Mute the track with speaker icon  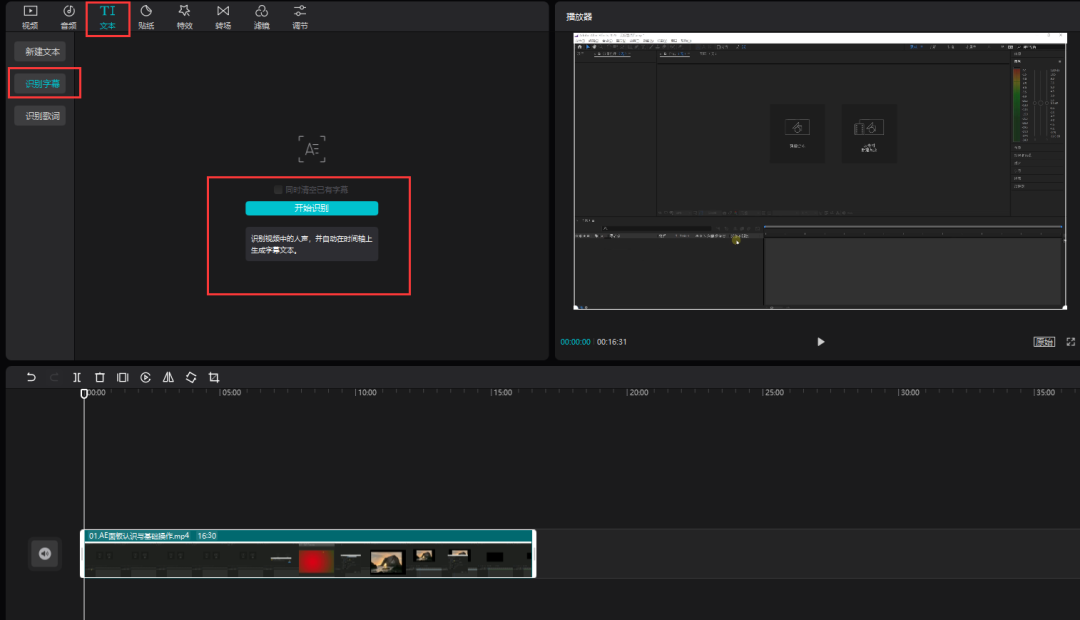click(45, 554)
